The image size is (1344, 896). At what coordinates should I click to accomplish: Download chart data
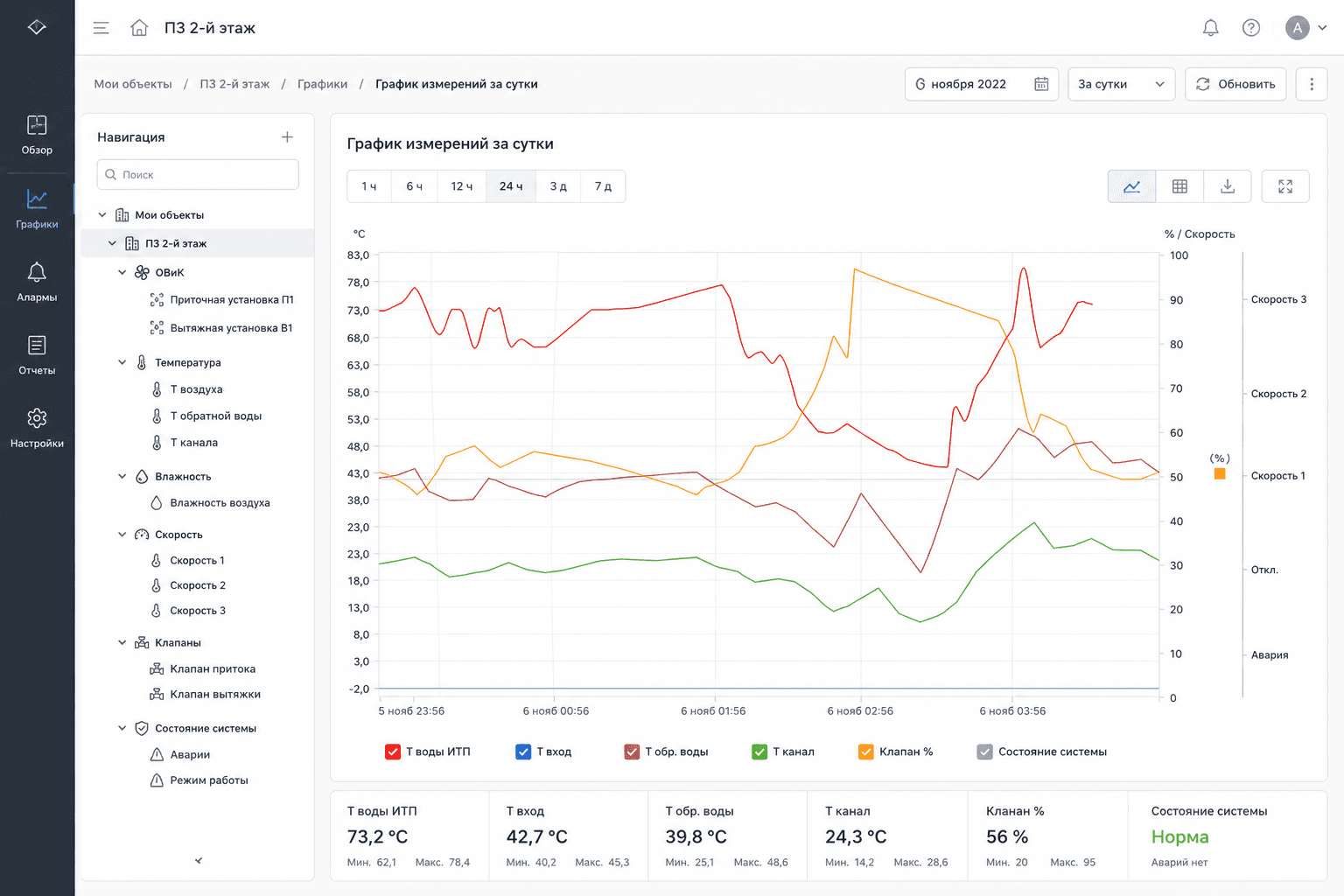pos(1228,186)
